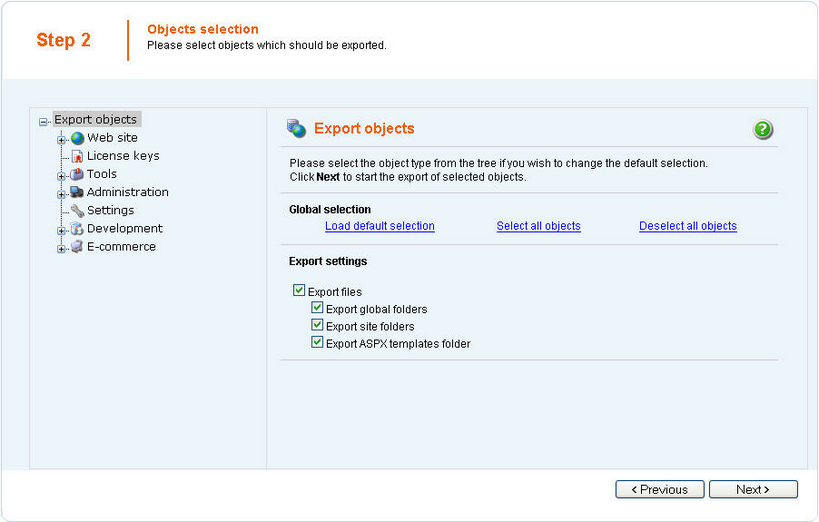Click the Export global folders label
The image size is (819, 522).
pos(377,309)
